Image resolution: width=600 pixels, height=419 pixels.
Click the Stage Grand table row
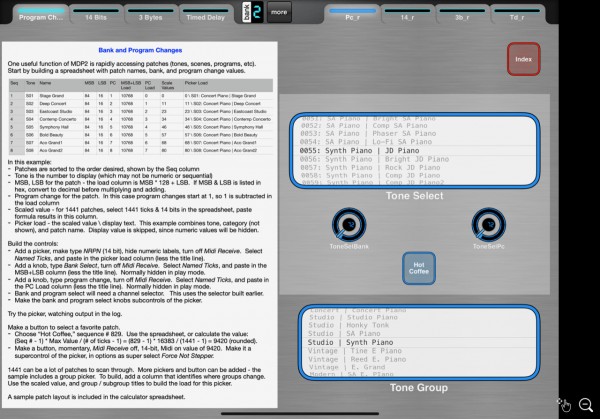click(x=141, y=96)
